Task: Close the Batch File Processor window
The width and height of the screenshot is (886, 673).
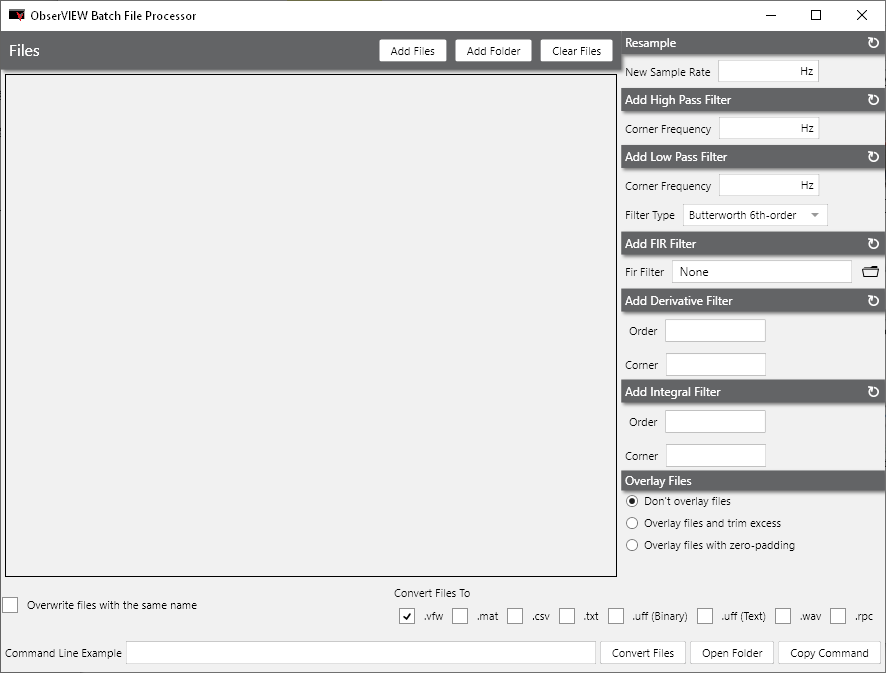Action: pos(862,15)
